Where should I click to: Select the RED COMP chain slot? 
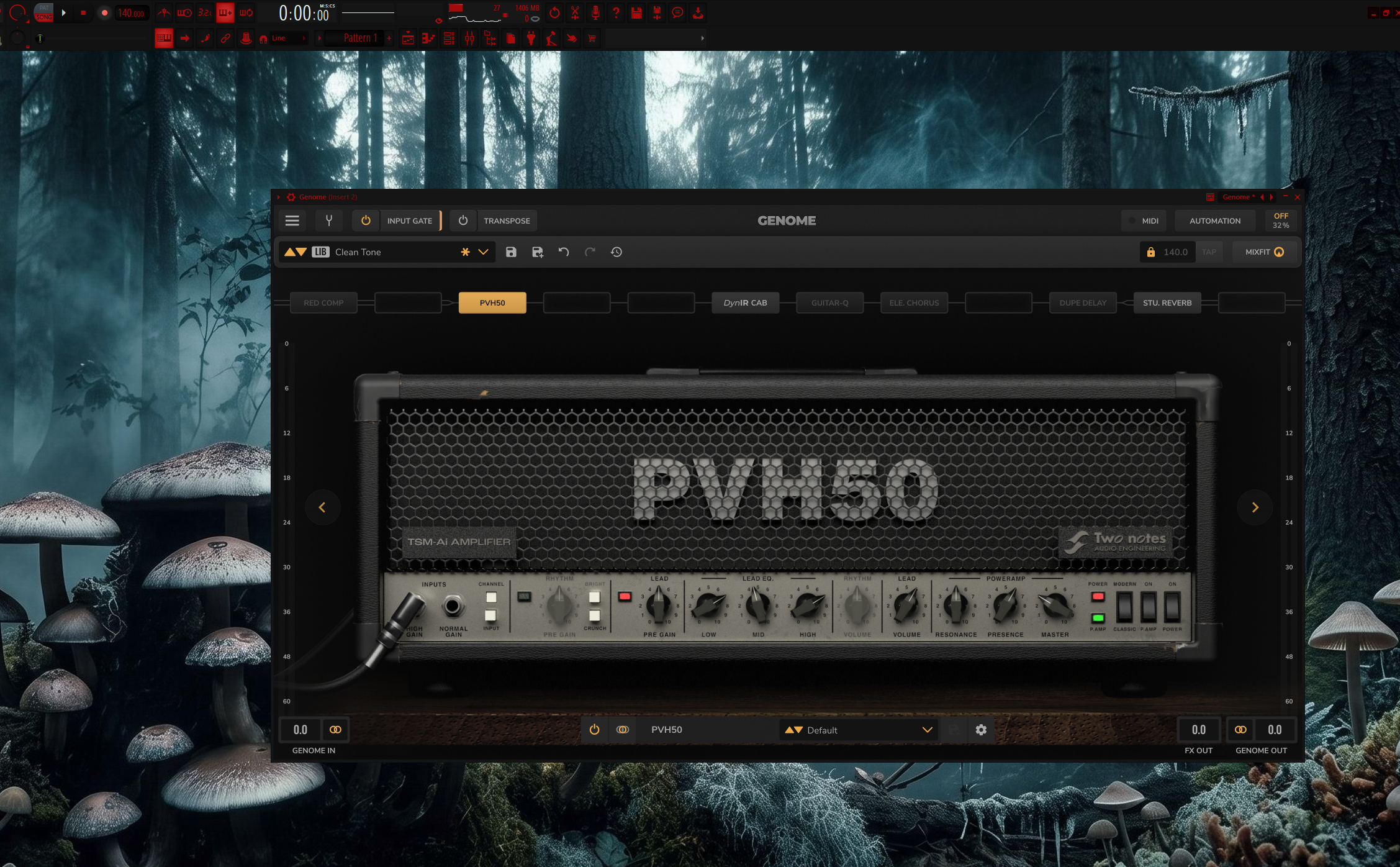323,303
